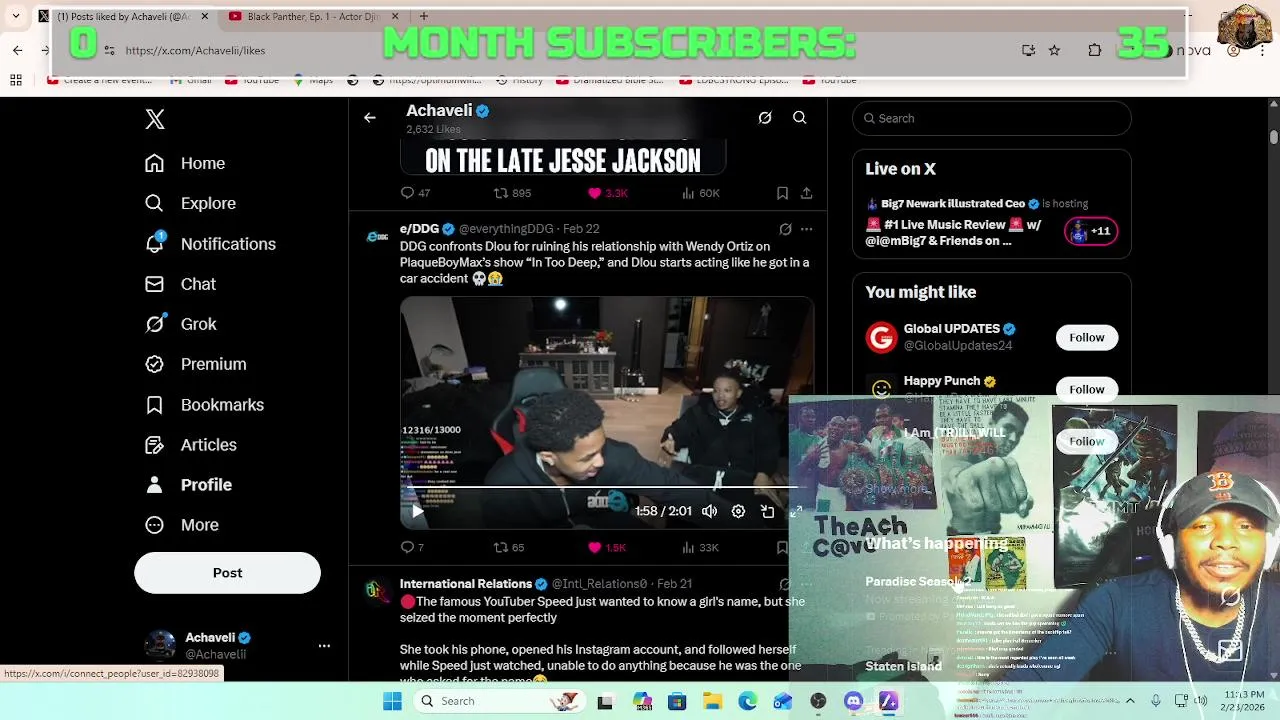Open Notifications in the sidebar
Image resolution: width=1280 pixels, height=720 pixels.
coord(210,244)
